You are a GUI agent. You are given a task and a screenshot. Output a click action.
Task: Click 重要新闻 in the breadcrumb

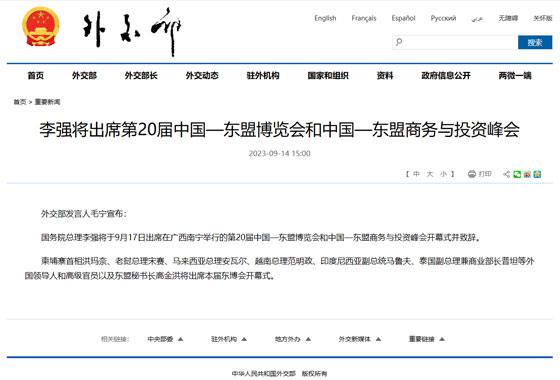pyautogui.click(x=47, y=102)
